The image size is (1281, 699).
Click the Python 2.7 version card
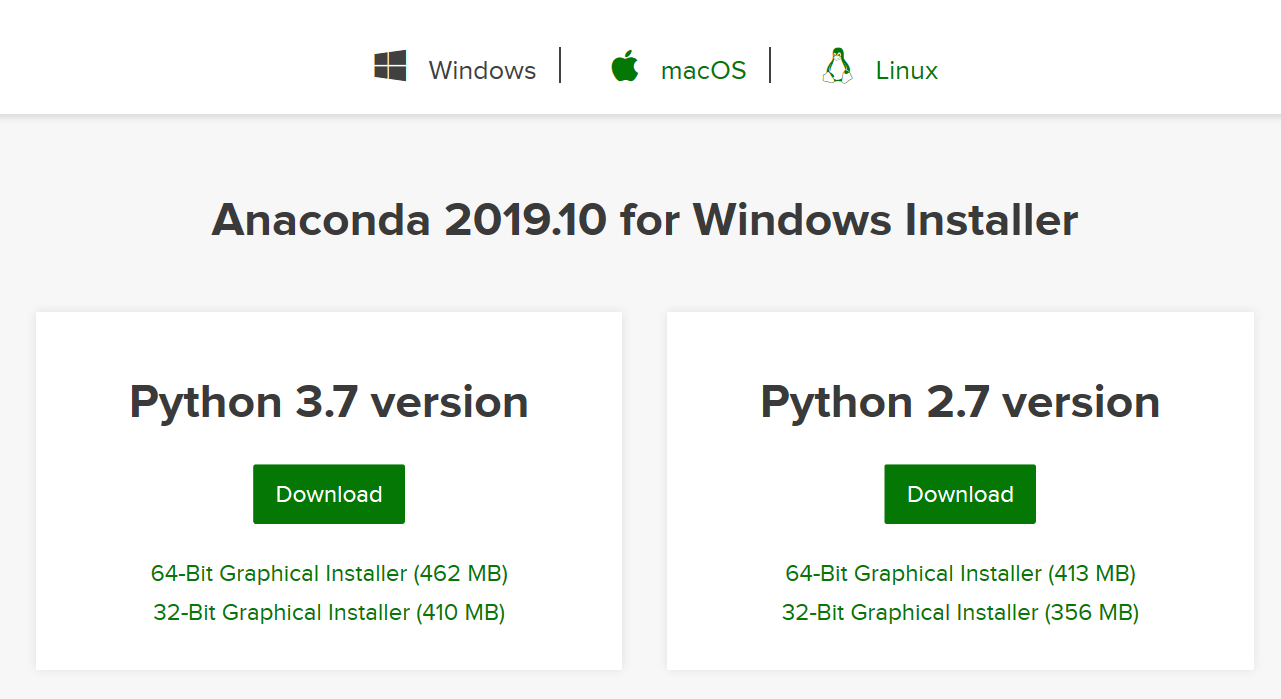(x=959, y=401)
